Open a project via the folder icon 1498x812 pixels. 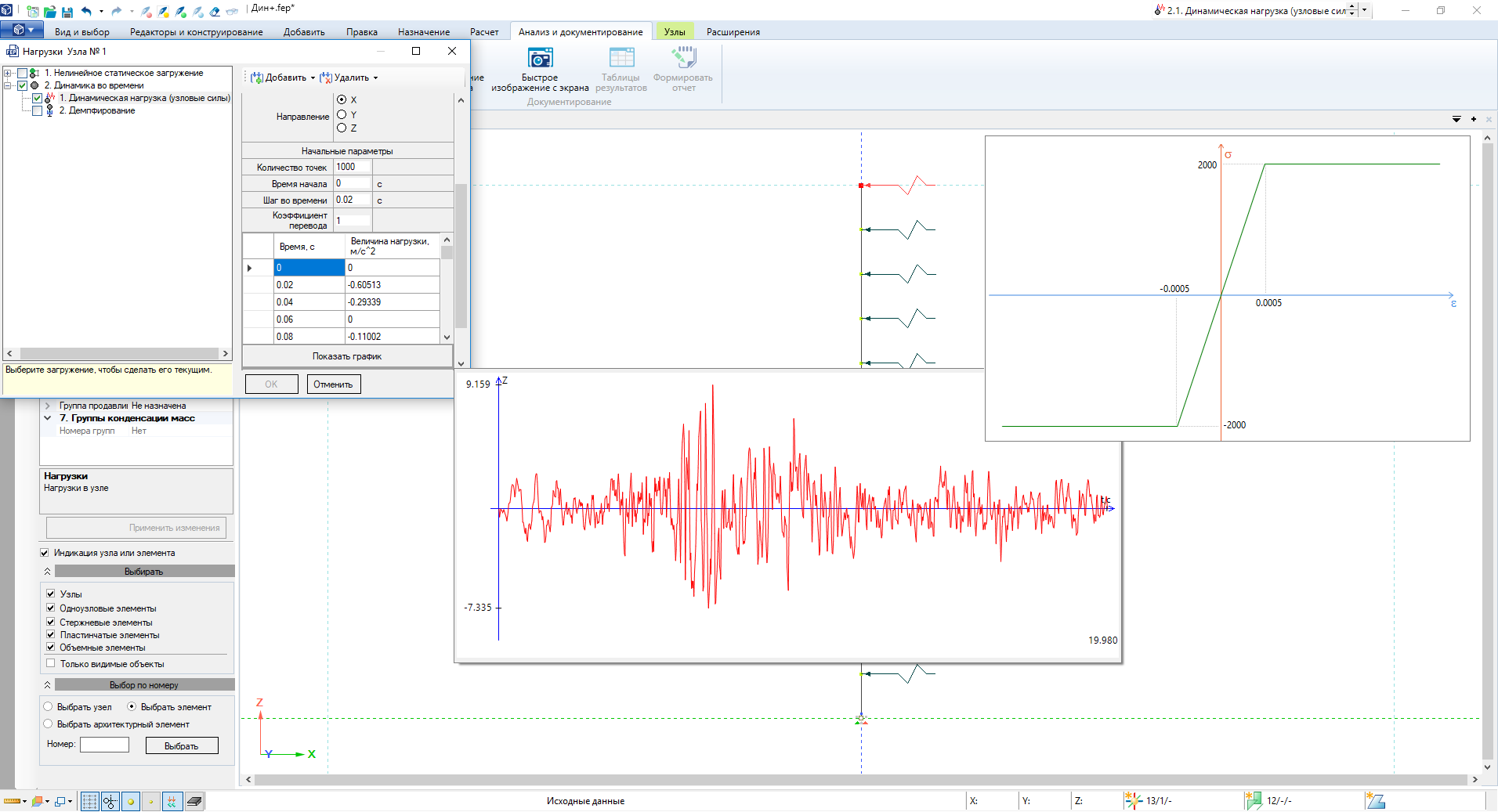tap(50, 12)
